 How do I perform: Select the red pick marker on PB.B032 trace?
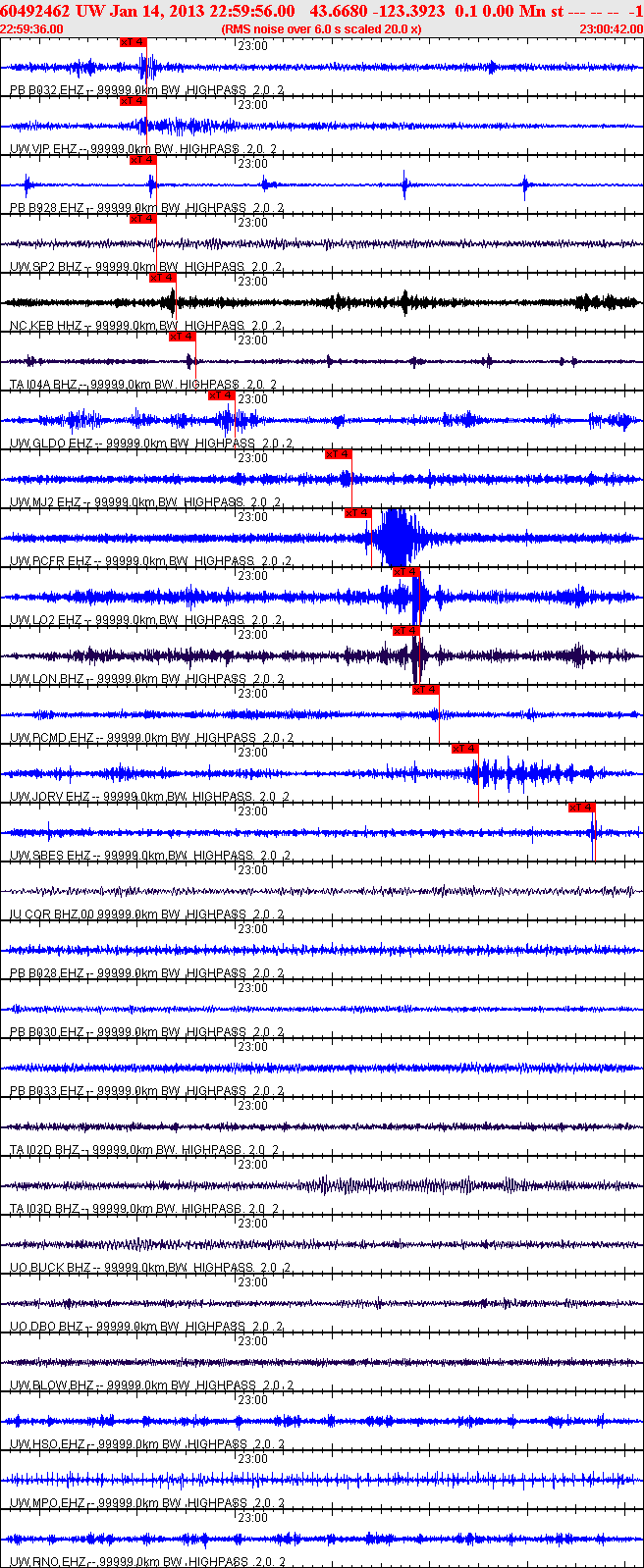133,42
